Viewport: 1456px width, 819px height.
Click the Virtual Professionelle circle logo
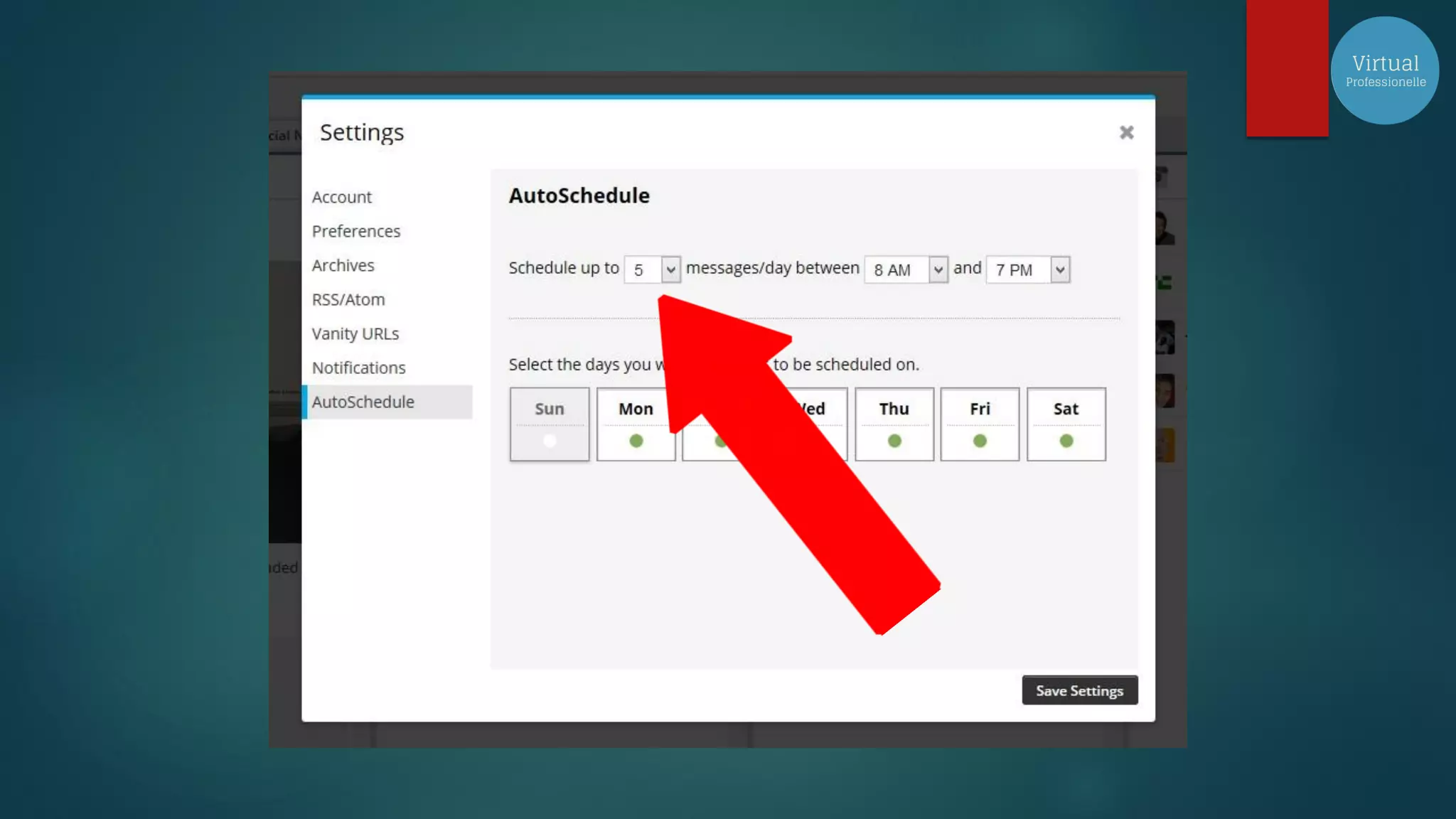[x=1384, y=70]
